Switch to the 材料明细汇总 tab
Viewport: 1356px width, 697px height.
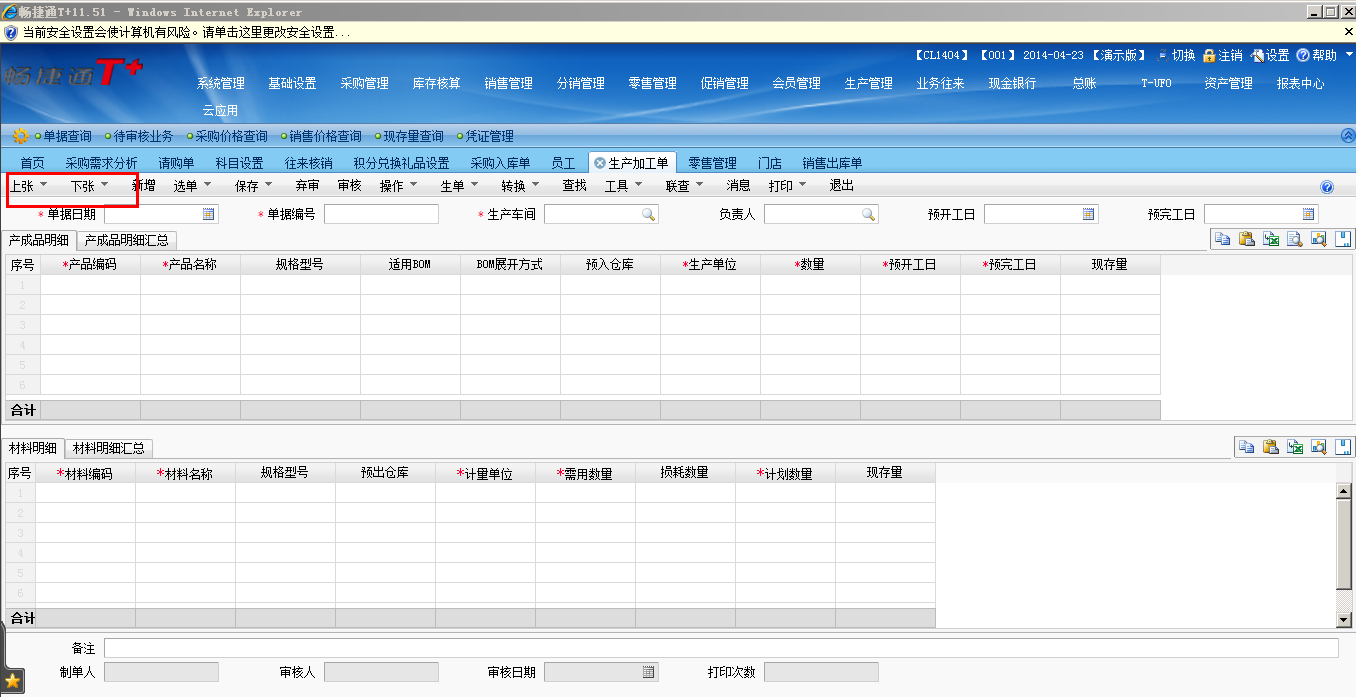coord(109,448)
